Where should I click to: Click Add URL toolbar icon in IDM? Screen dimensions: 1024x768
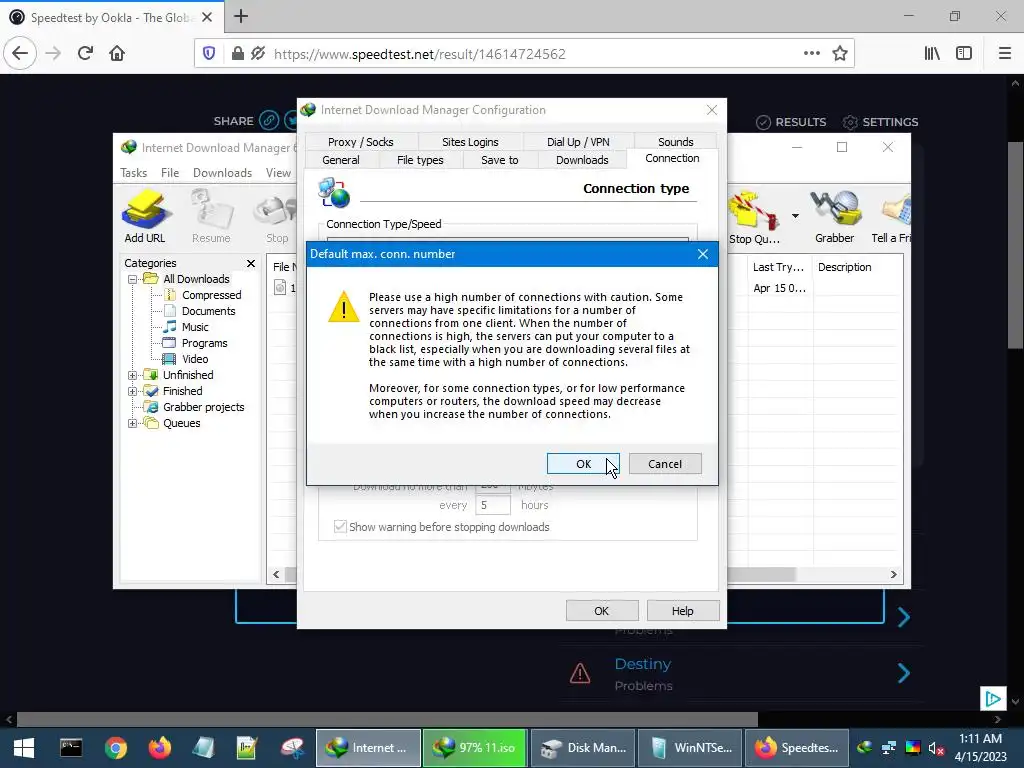pyautogui.click(x=145, y=217)
